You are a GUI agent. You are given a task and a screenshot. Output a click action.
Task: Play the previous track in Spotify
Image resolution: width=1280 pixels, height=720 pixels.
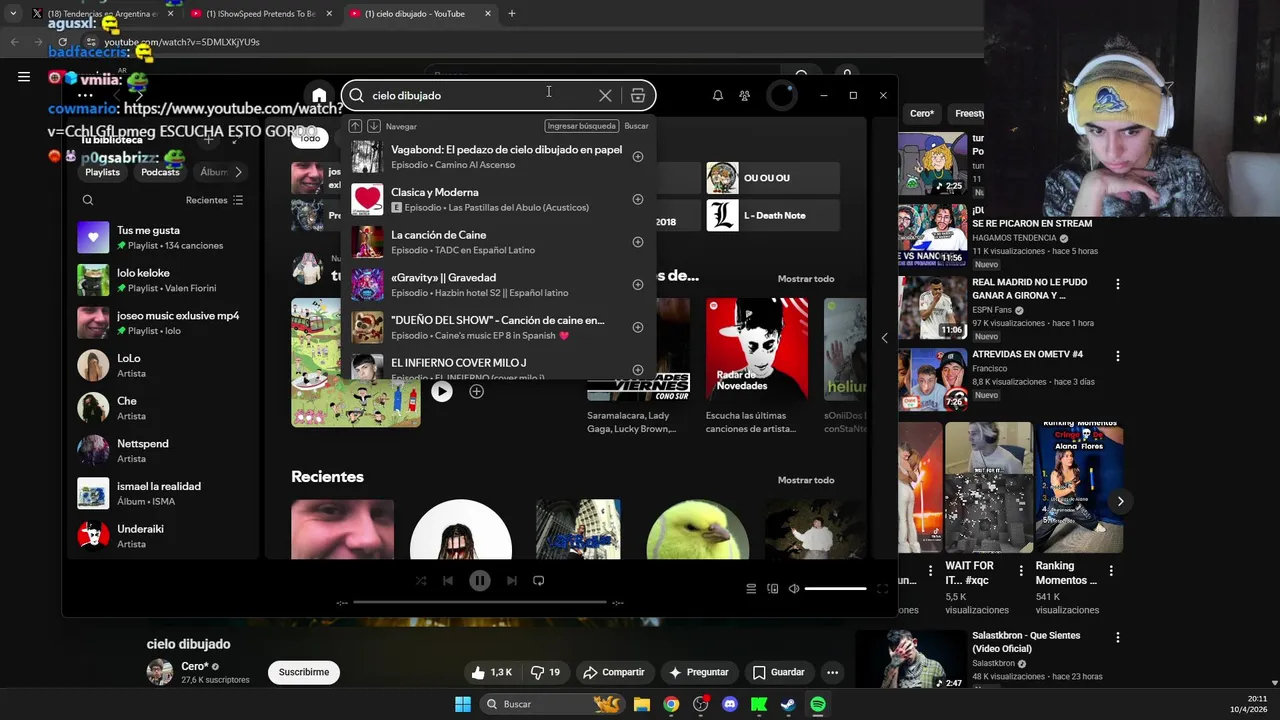point(448,580)
